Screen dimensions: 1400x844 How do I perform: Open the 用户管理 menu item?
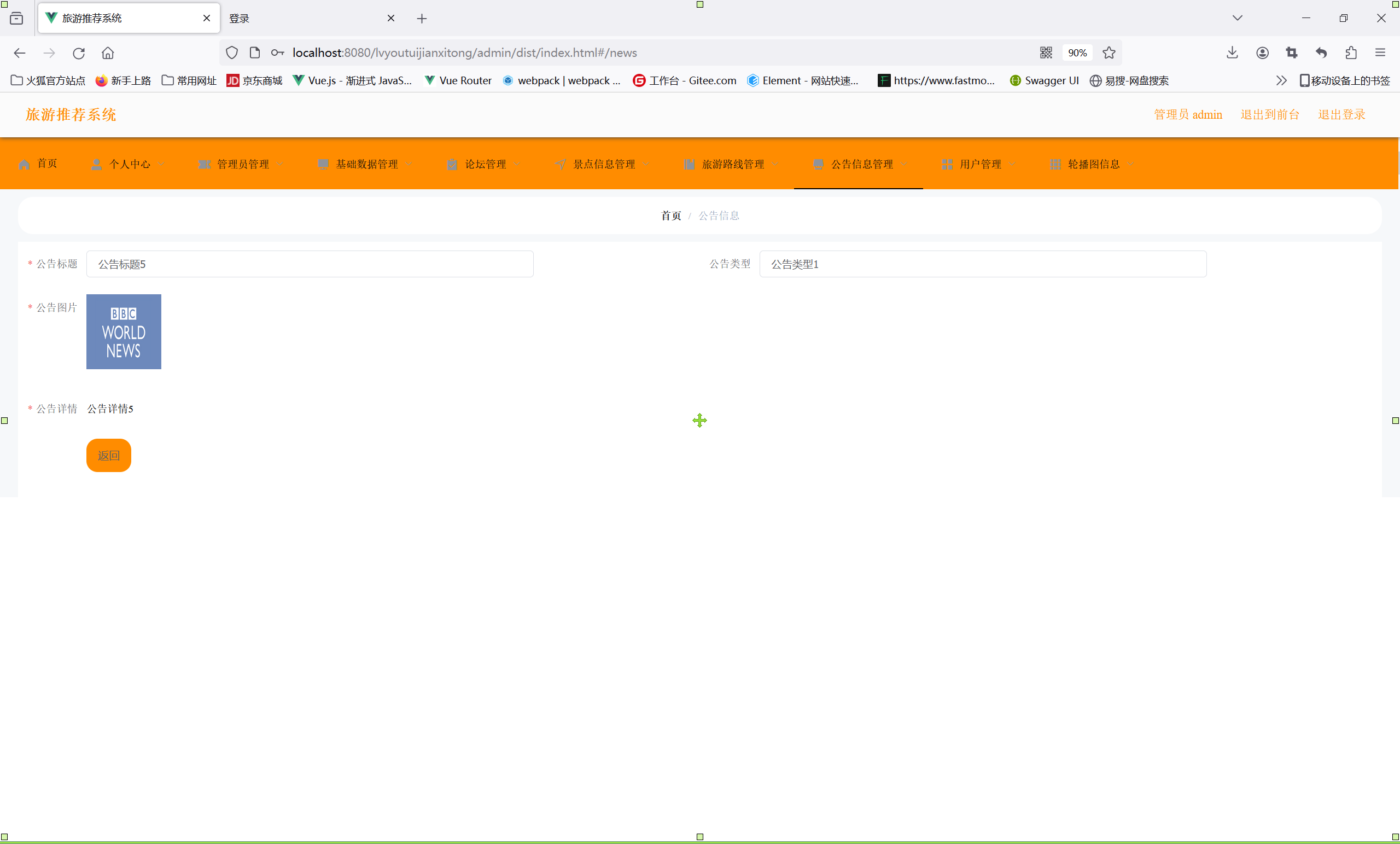click(979, 164)
